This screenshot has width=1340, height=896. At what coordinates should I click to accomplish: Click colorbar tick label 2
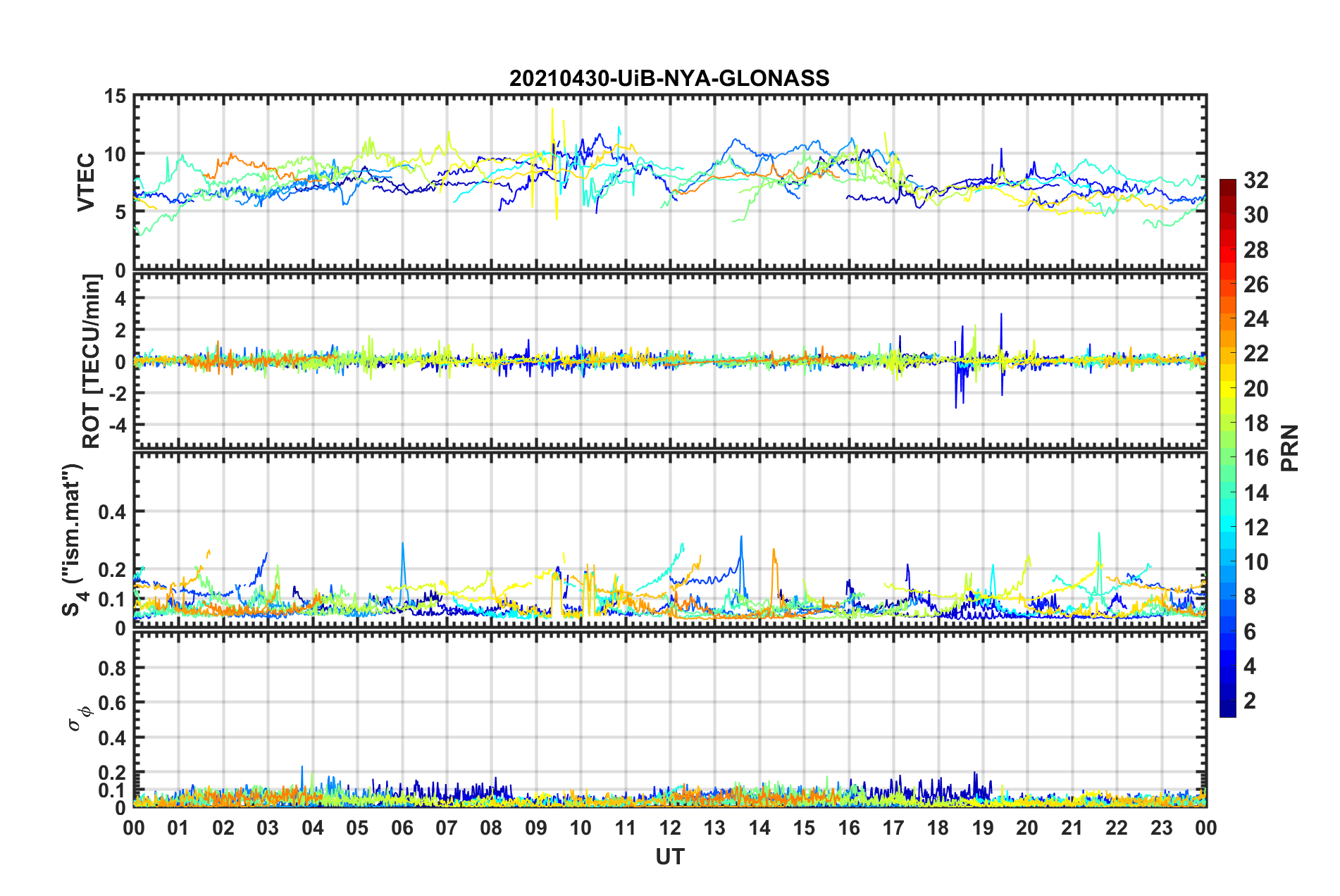[x=1250, y=701]
